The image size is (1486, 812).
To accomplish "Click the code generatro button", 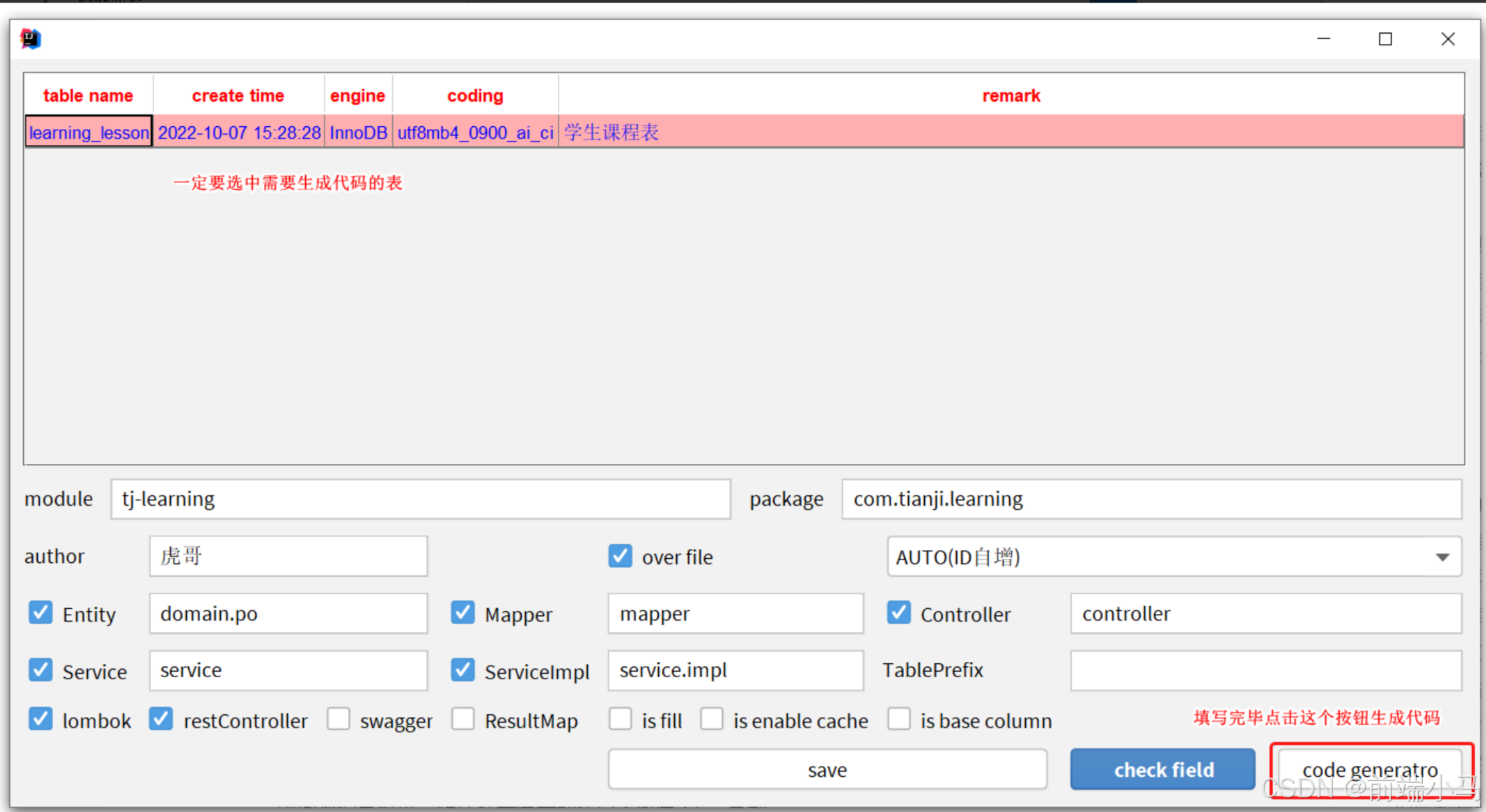I will [1370, 769].
